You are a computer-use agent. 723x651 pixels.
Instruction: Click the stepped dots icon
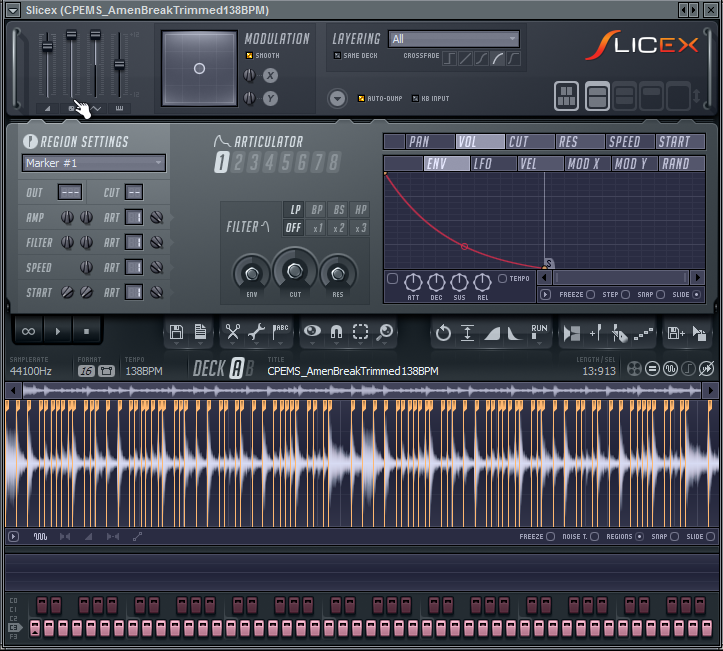click(643, 334)
